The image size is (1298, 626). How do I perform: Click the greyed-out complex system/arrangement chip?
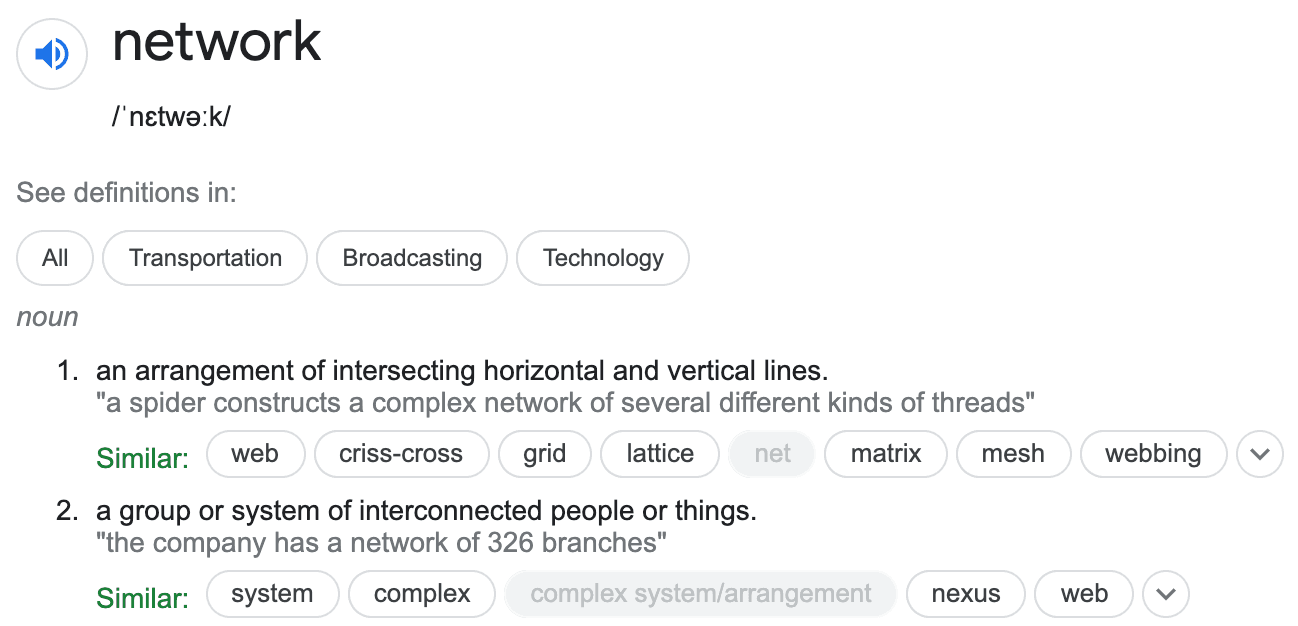pos(701,594)
